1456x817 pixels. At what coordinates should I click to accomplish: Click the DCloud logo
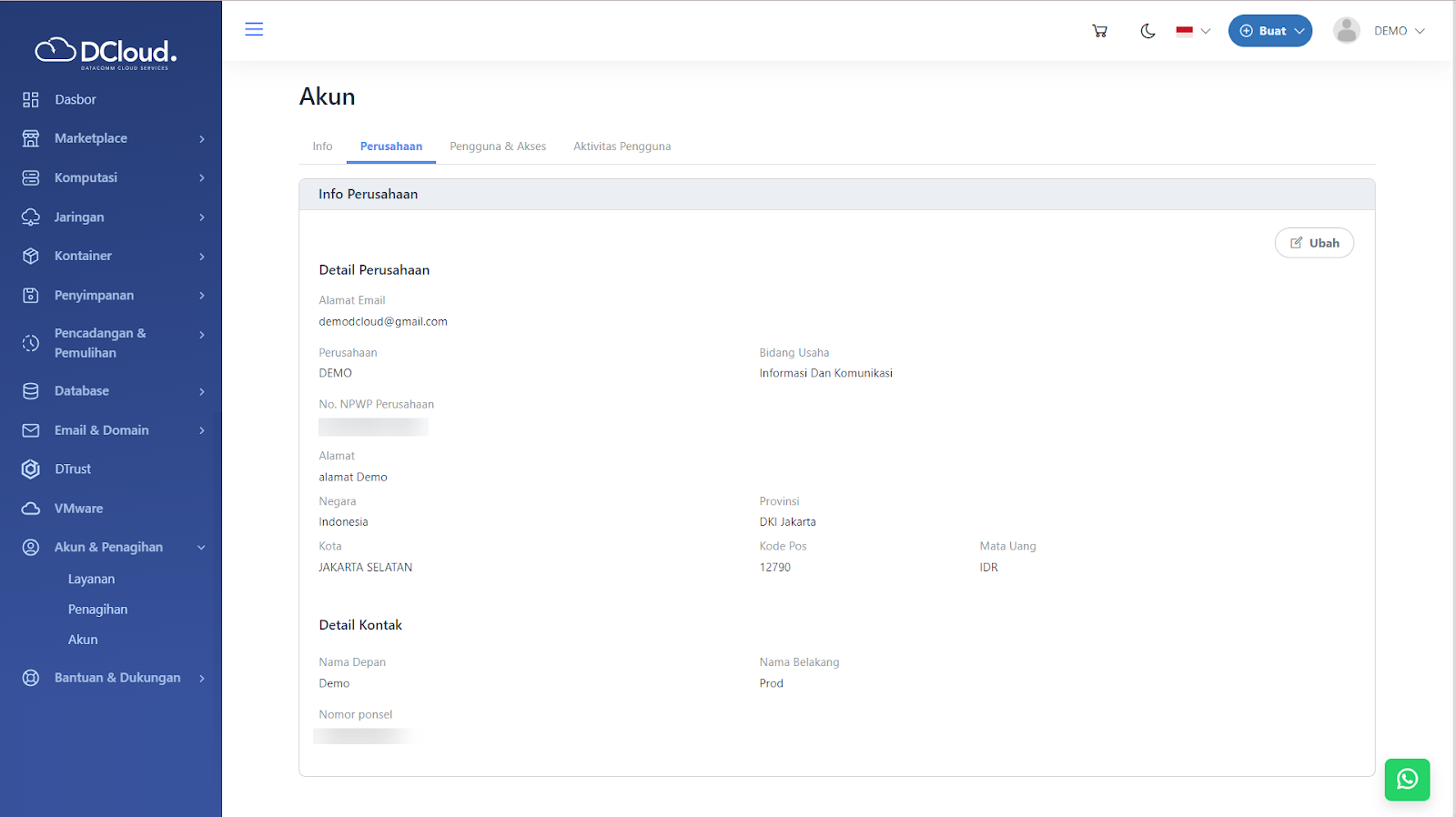click(106, 53)
